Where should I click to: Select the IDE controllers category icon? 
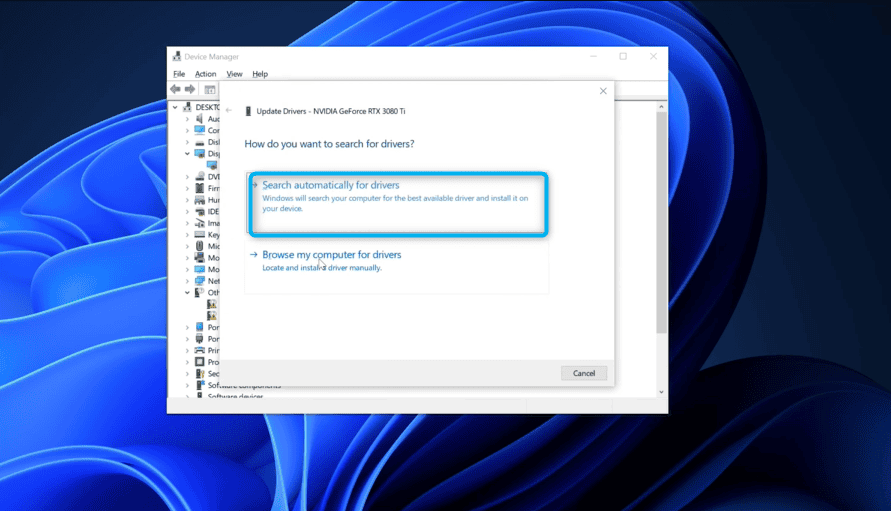tap(199, 211)
